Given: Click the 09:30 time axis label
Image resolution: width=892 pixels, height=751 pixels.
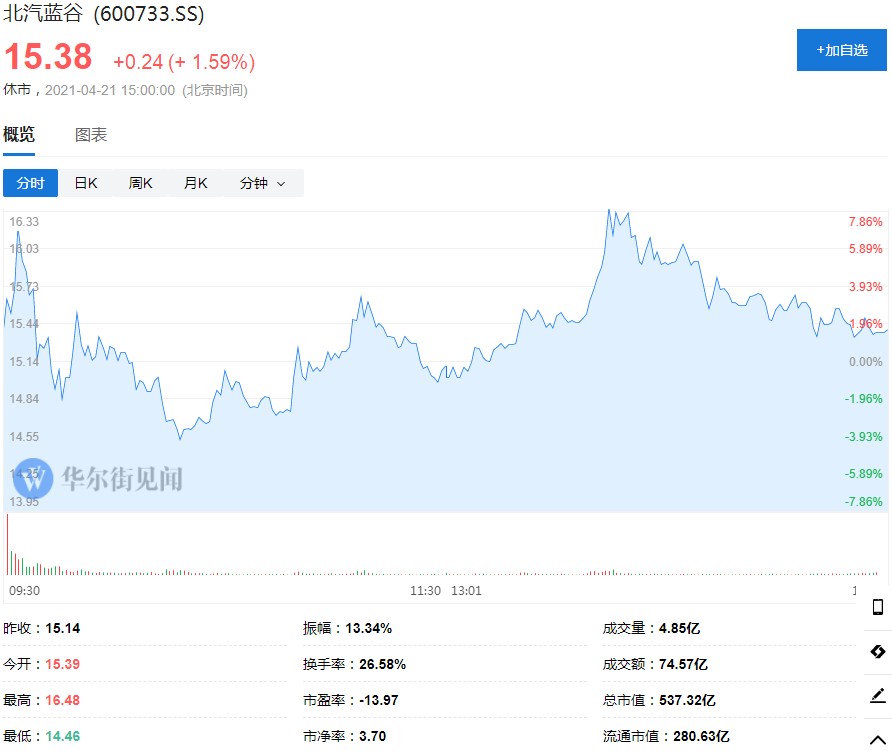Looking at the screenshot, I should pyautogui.click(x=24, y=591).
